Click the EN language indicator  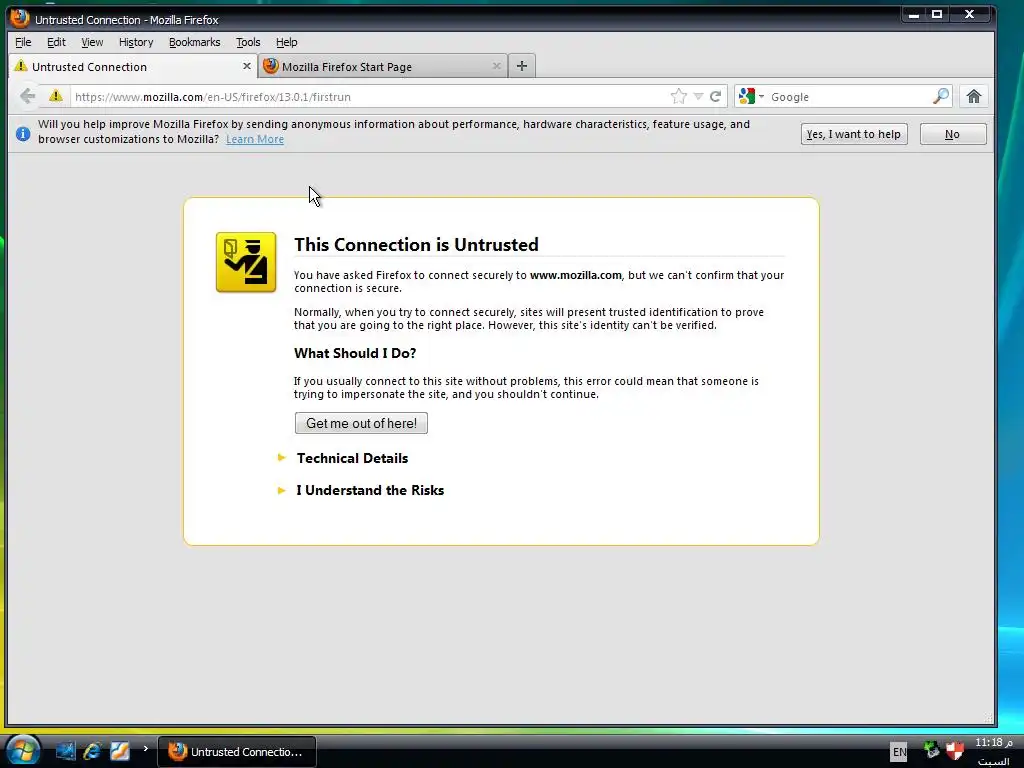(x=899, y=752)
